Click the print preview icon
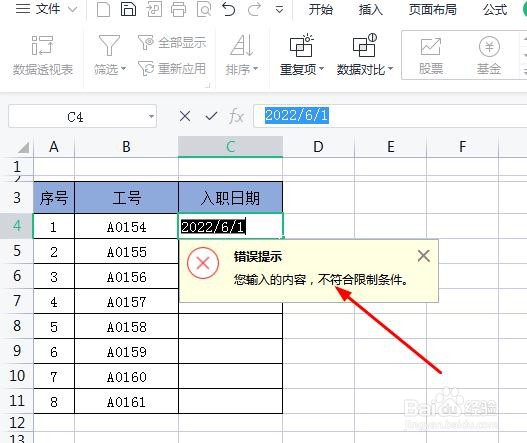 204,9
